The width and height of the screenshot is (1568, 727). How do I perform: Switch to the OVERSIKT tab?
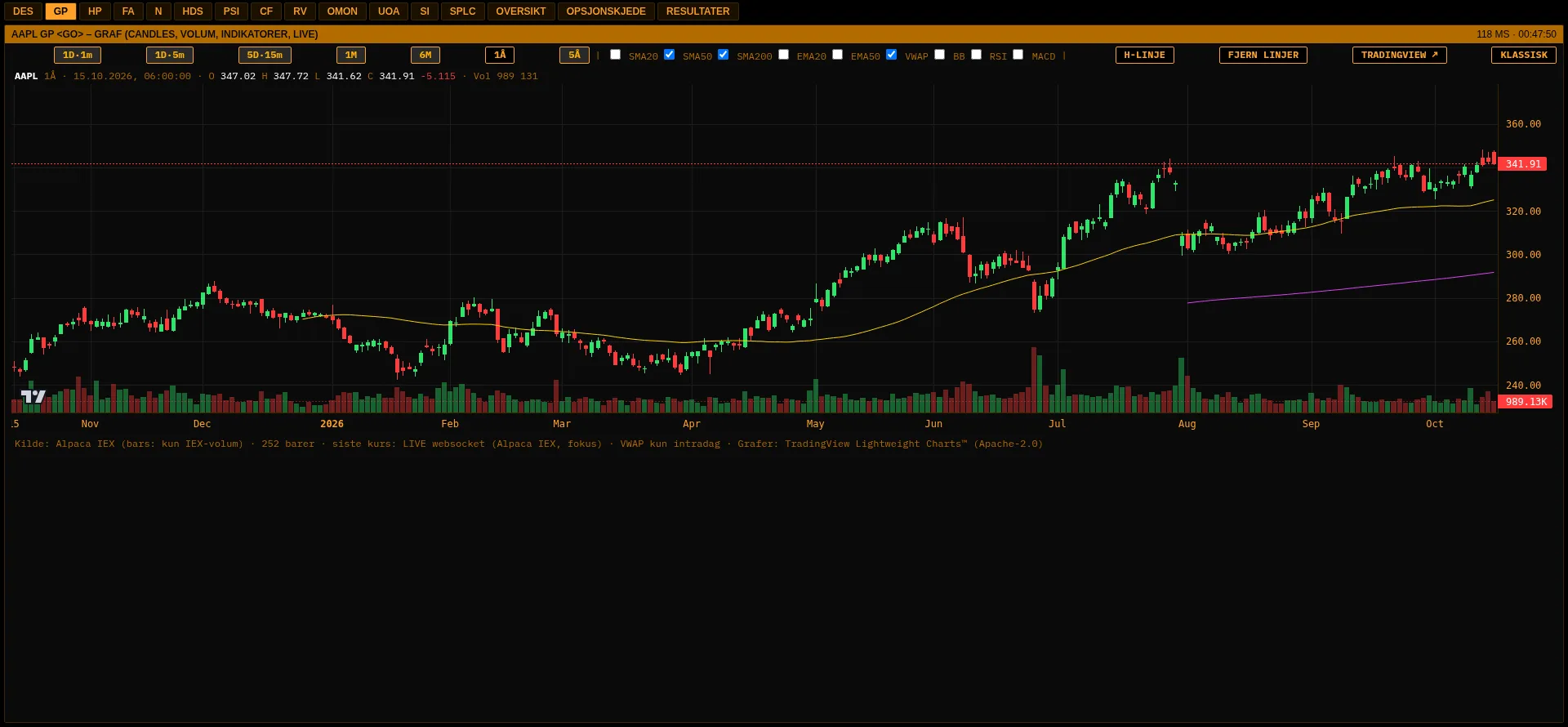coord(521,11)
